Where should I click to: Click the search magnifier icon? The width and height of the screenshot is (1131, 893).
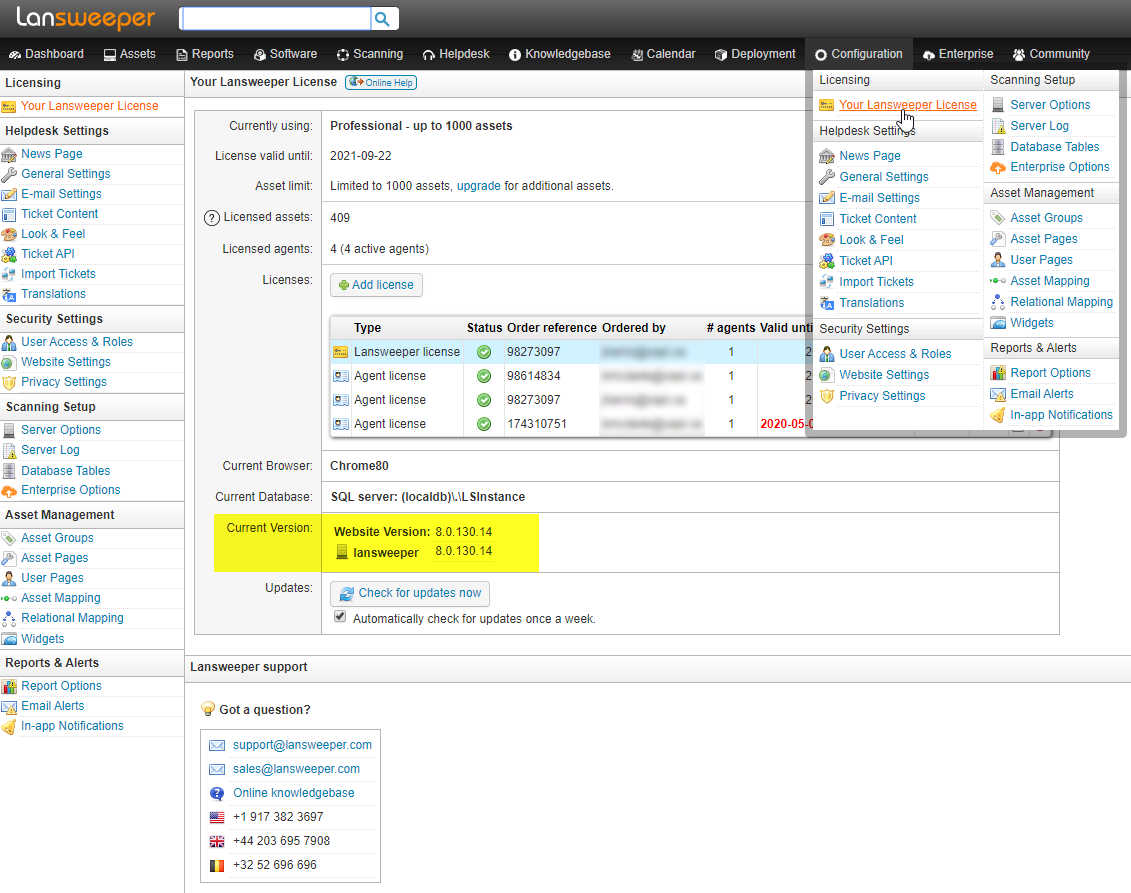coord(385,18)
